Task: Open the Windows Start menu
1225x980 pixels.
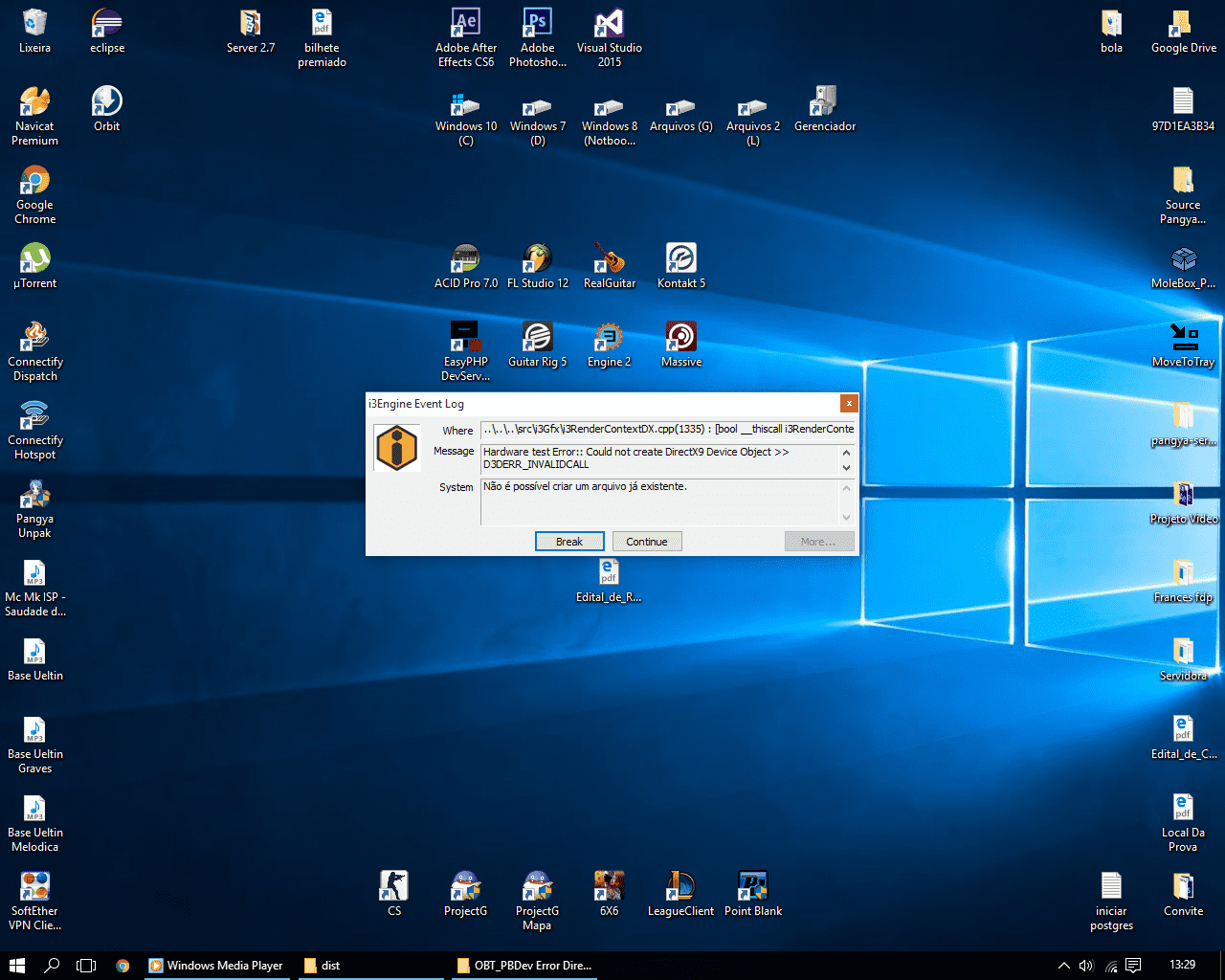Action: click(17, 965)
